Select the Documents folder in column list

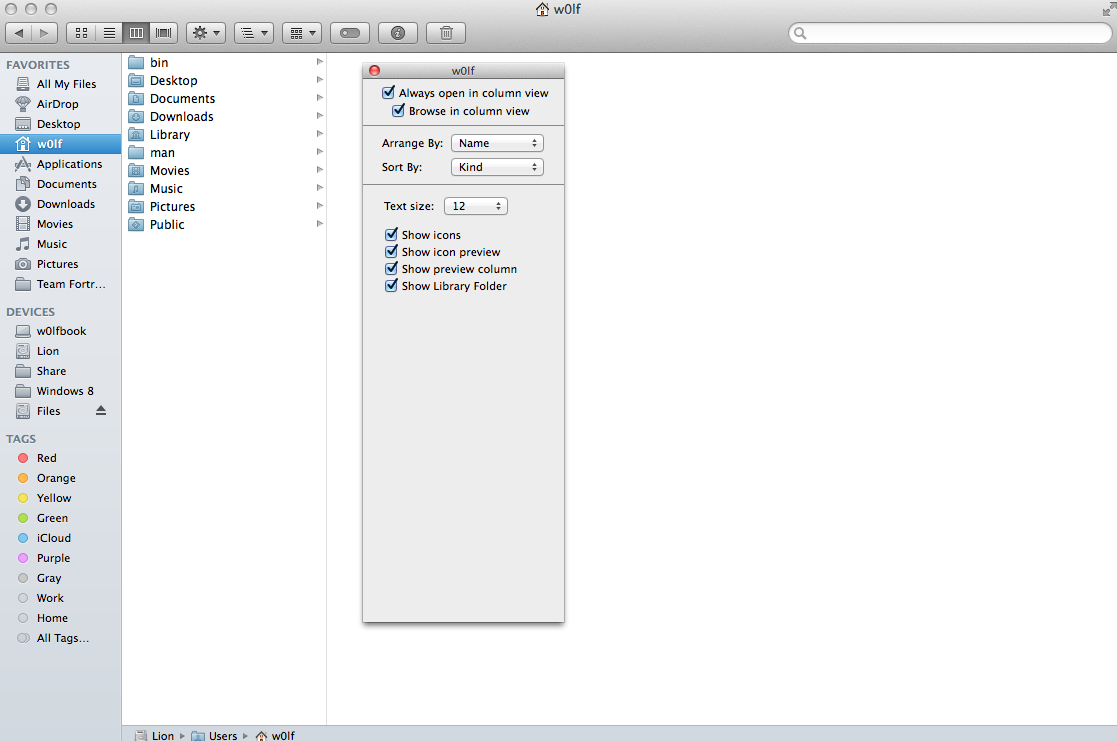(x=224, y=98)
